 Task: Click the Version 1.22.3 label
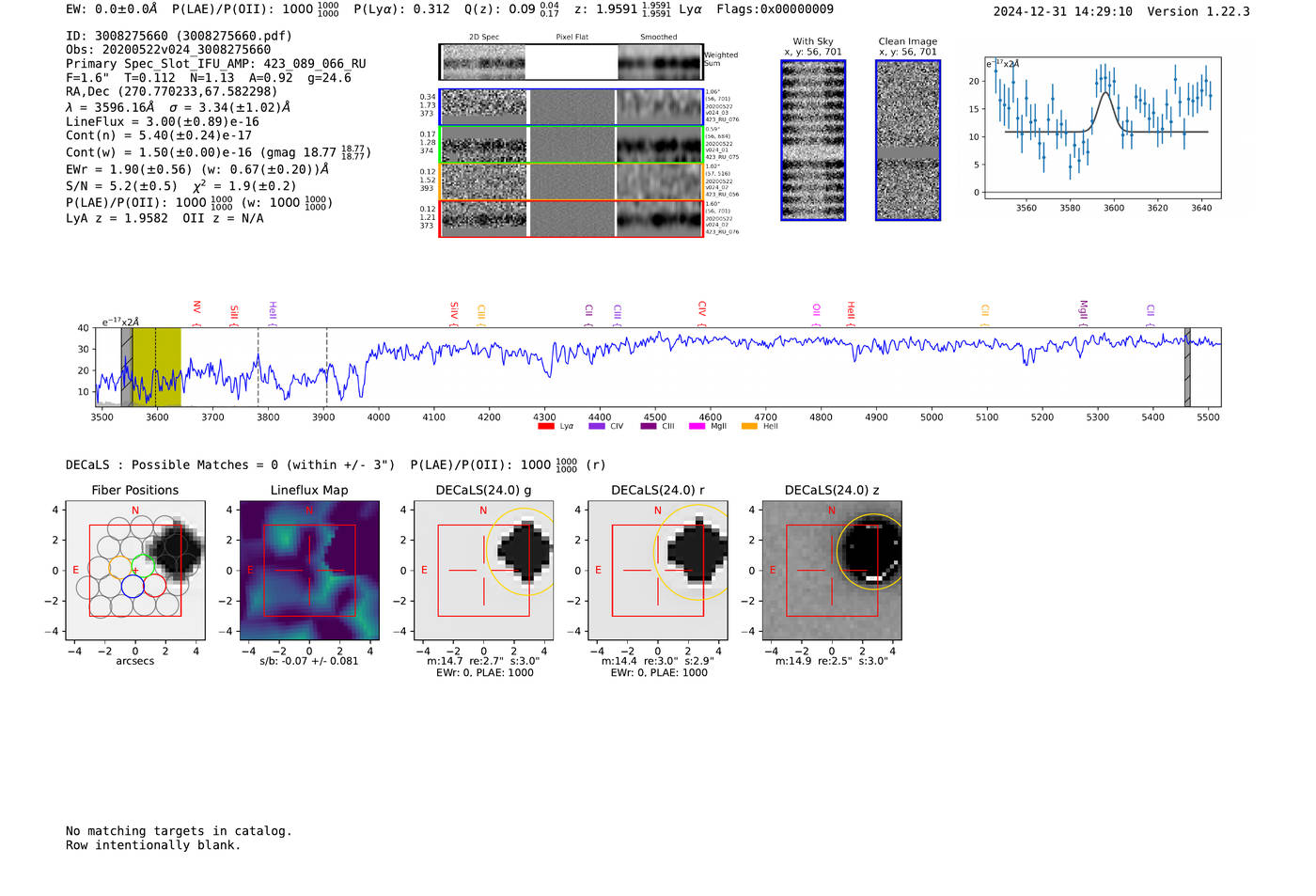coord(1198,11)
